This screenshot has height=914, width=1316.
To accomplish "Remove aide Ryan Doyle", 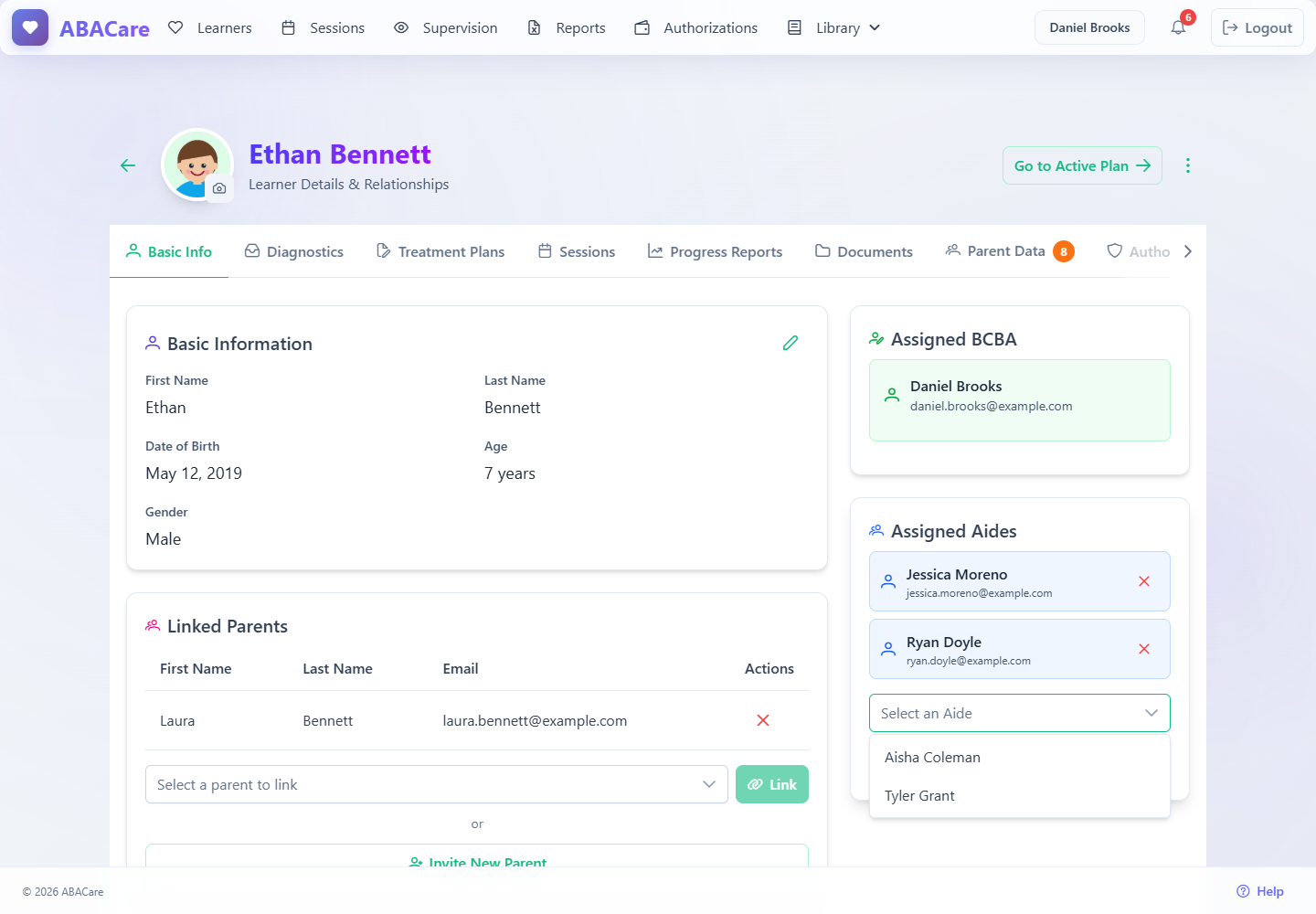I will click(1144, 649).
